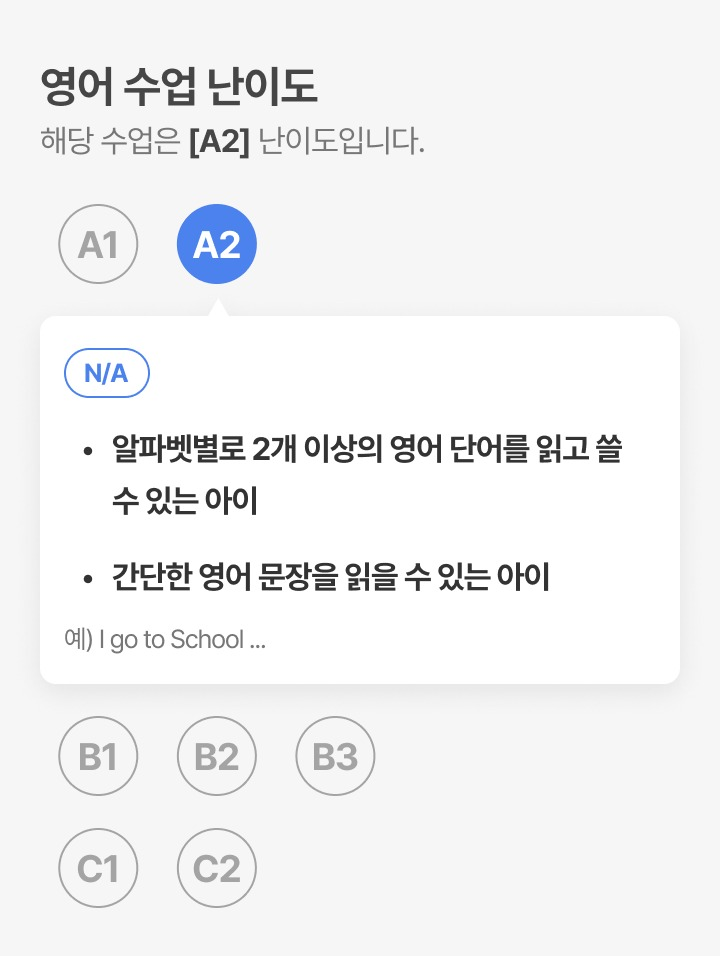Screen dimensions: 720x956
Task: Click the heading "영어 수업 난이도"
Action: click(x=179, y=88)
